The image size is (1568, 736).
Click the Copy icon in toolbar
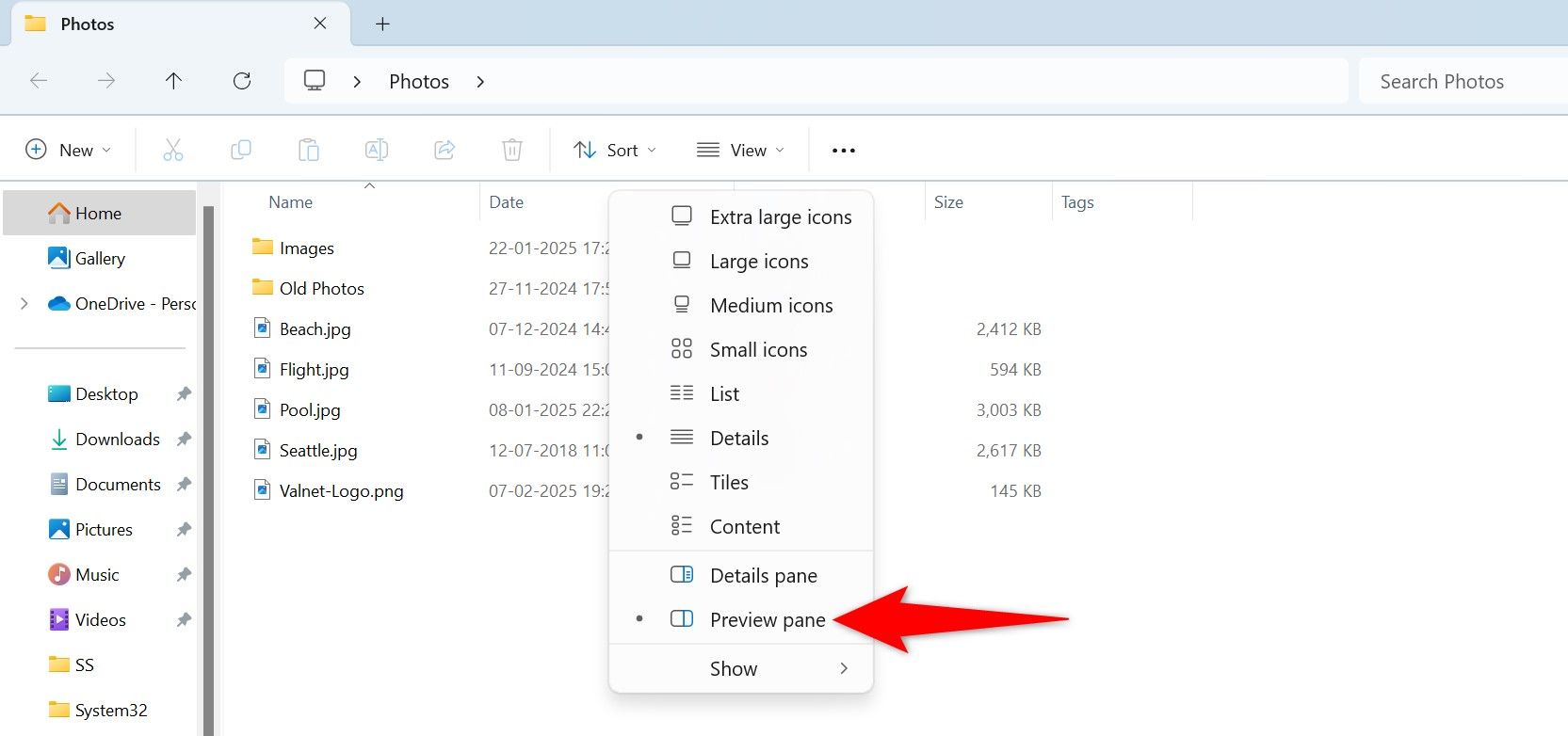(x=241, y=150)
